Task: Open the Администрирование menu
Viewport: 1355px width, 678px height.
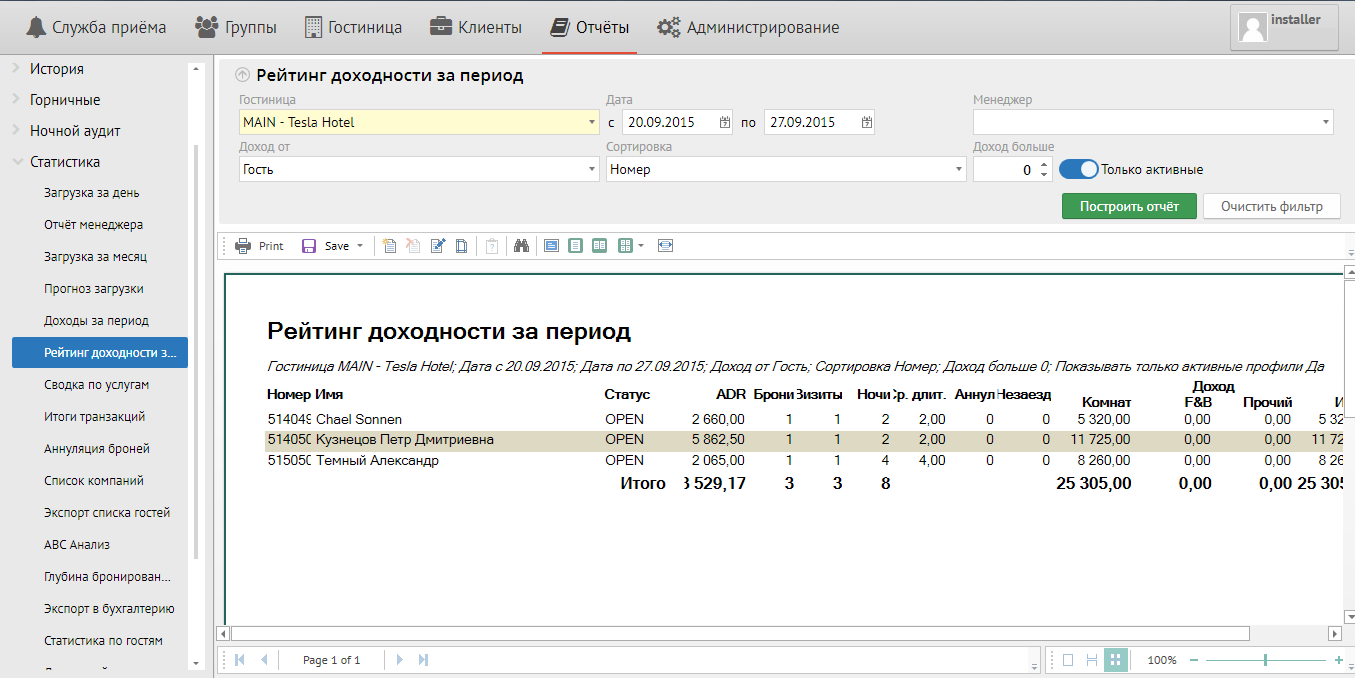Action: [748, 27]
